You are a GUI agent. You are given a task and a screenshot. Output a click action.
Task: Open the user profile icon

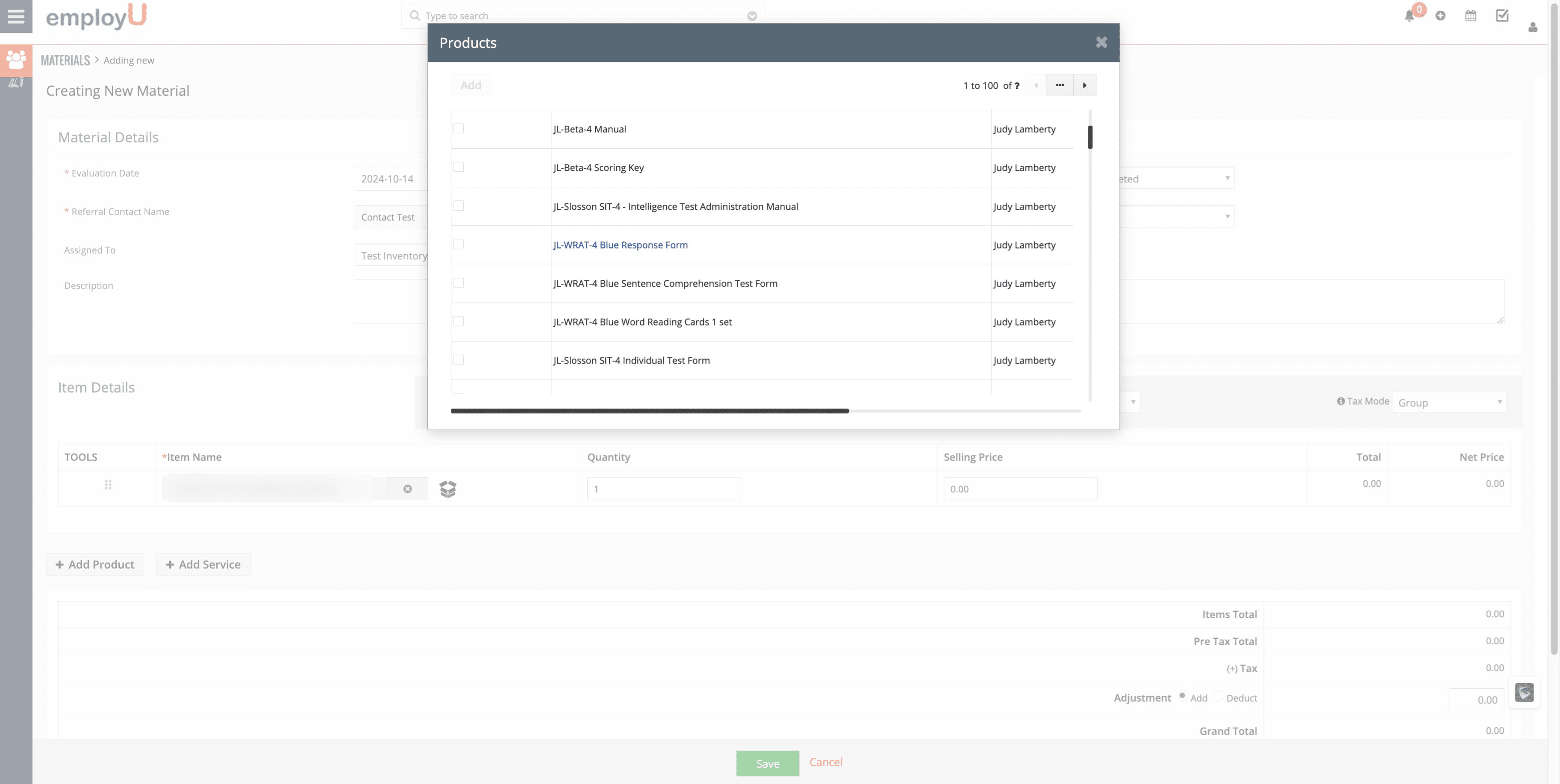tap(1532, 27)
